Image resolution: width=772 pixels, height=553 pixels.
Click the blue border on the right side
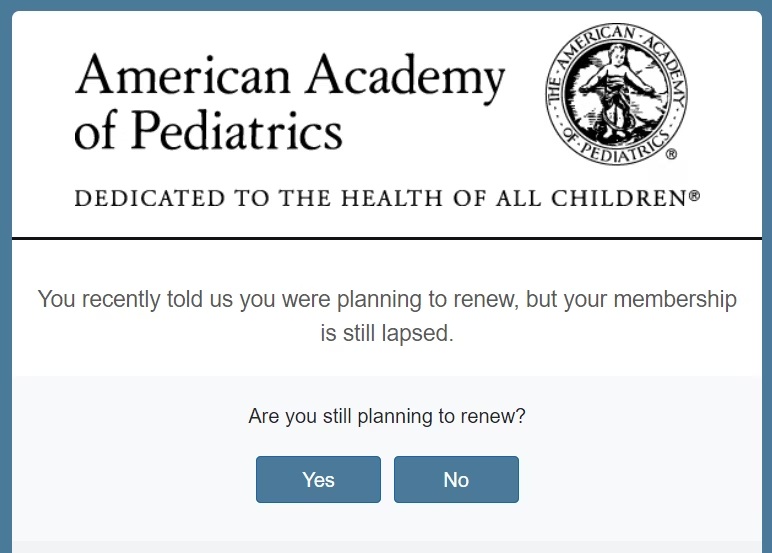(x=767, y=276)
